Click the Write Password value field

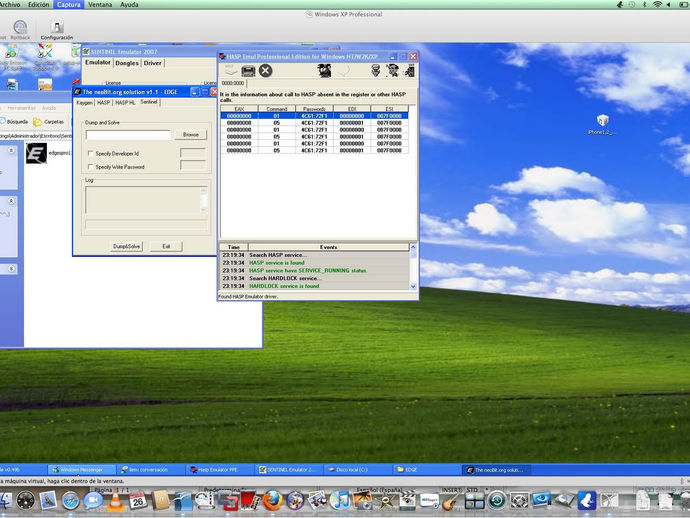pos(193,165)
